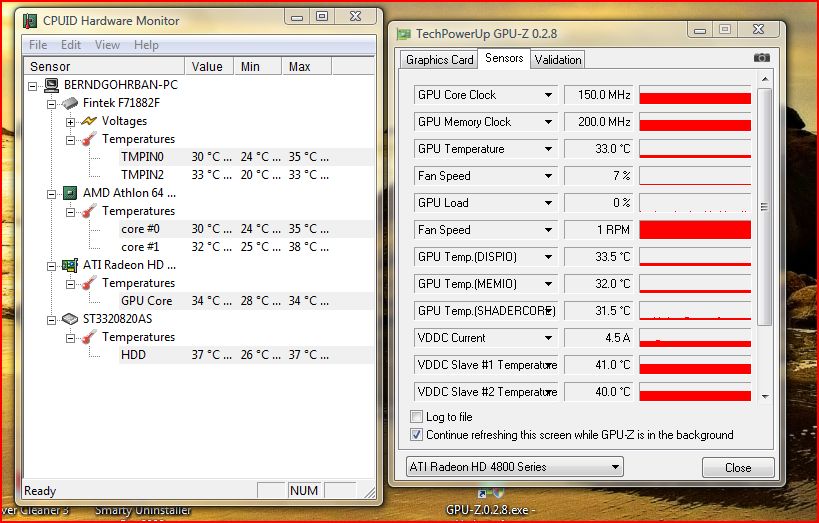Click the thermometer icon under ST3320820AS

89,337
